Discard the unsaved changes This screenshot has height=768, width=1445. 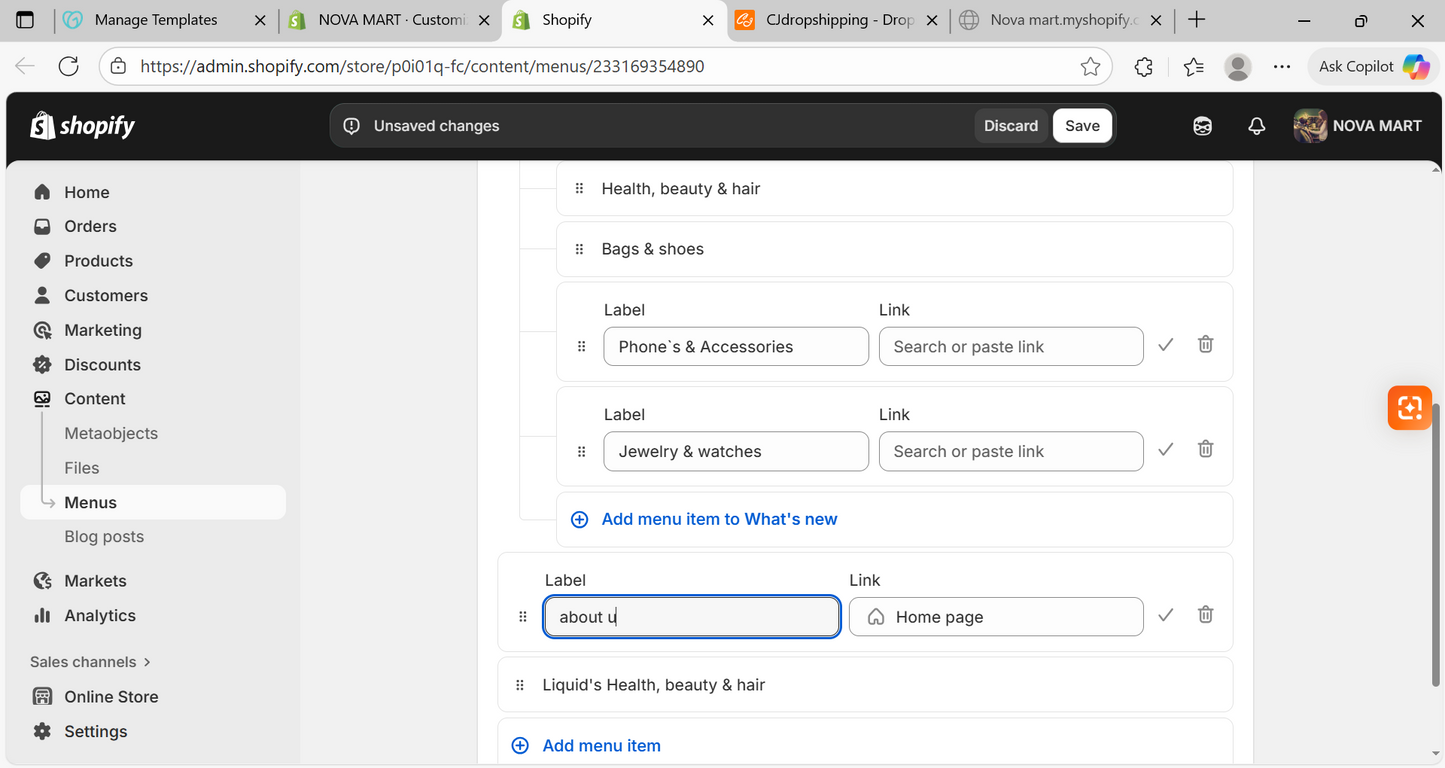click(x=1010, y=126)
